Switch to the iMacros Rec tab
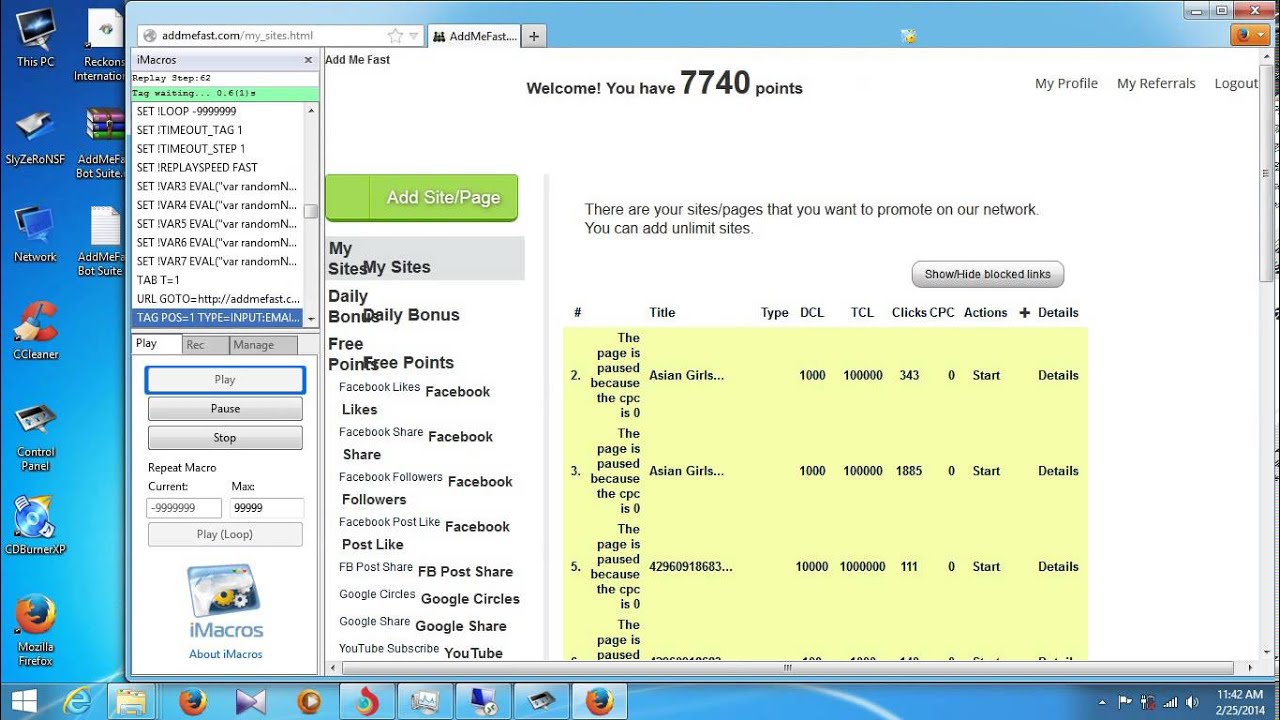Screen dimensions: 1280x720 pyautogui.click(x=206, y=345)
